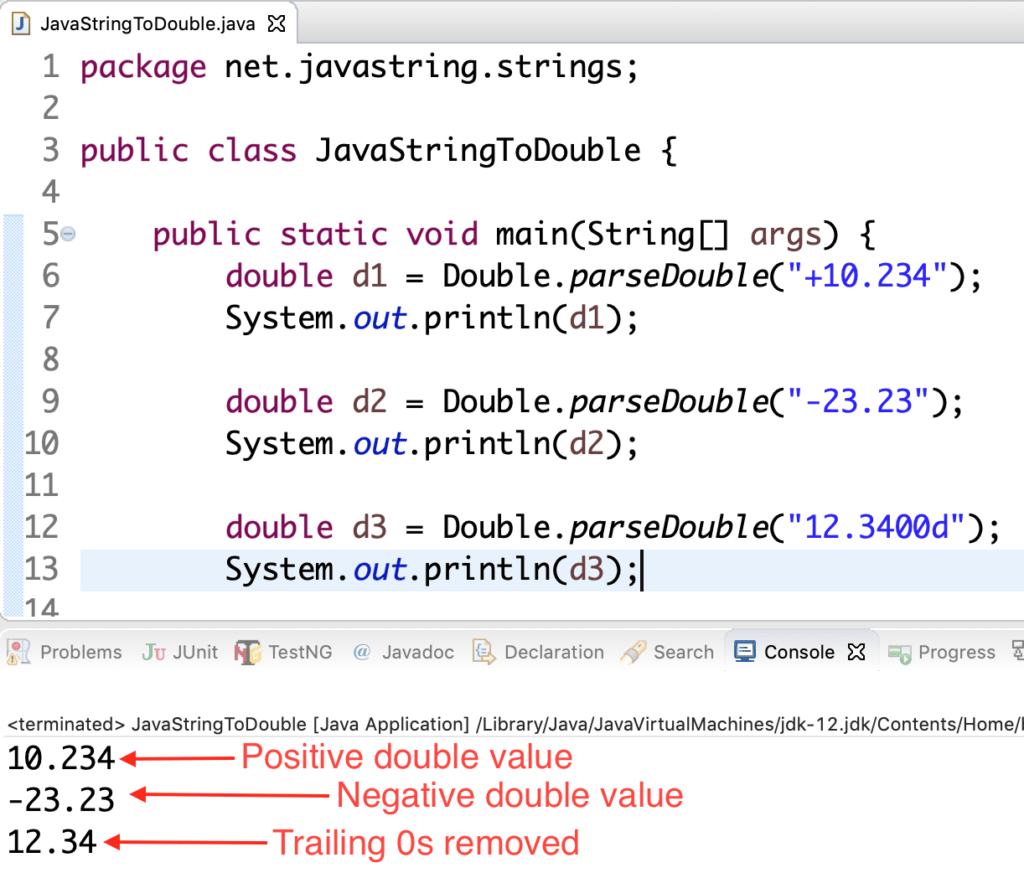Click the Problems view icon
The width and height of the screenshot is (1024, 873).
point(18,651)
